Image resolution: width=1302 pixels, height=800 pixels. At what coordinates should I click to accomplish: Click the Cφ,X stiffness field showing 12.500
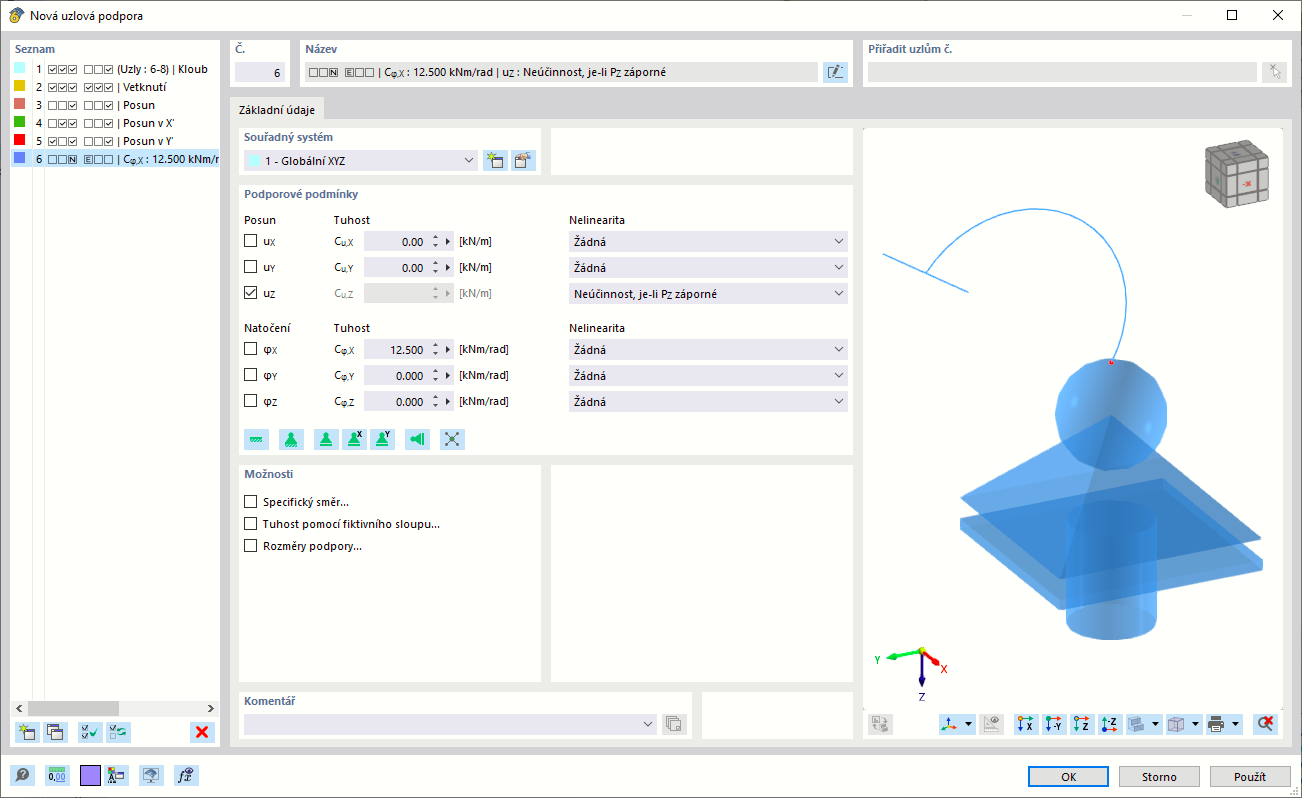(396, 350)
